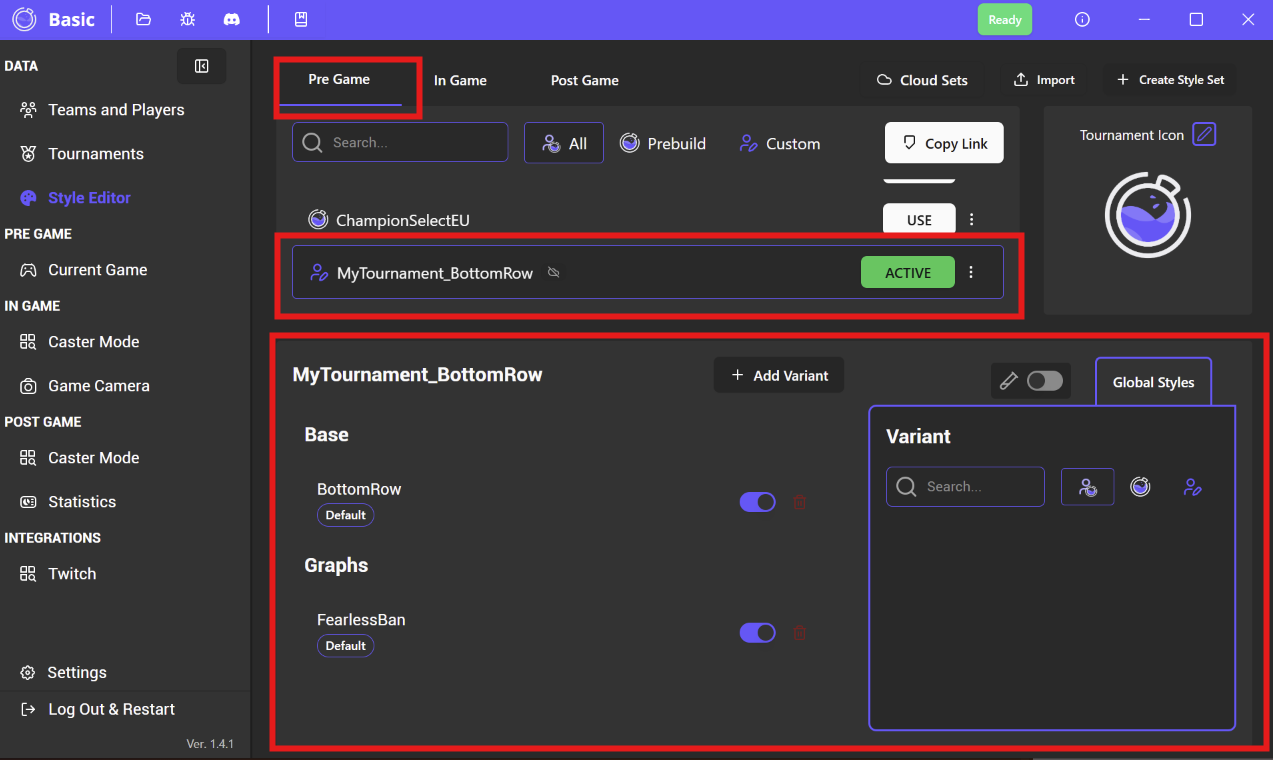This screenshot has width=1273, height=760.
Task: Delete the BottomRow variant trash icon
Action: (x=799, y=502)
